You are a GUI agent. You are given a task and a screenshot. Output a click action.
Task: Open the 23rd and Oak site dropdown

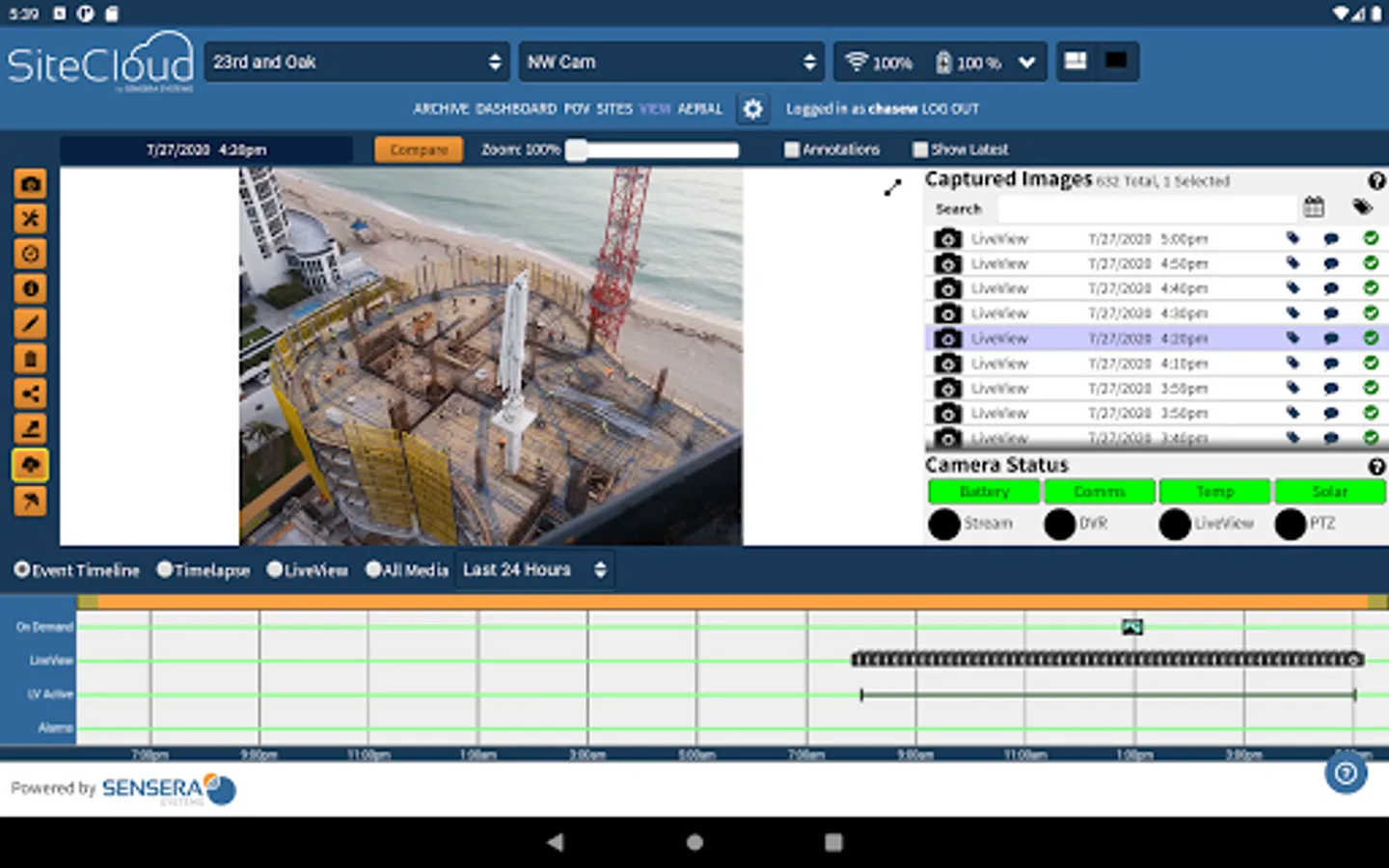357,62
